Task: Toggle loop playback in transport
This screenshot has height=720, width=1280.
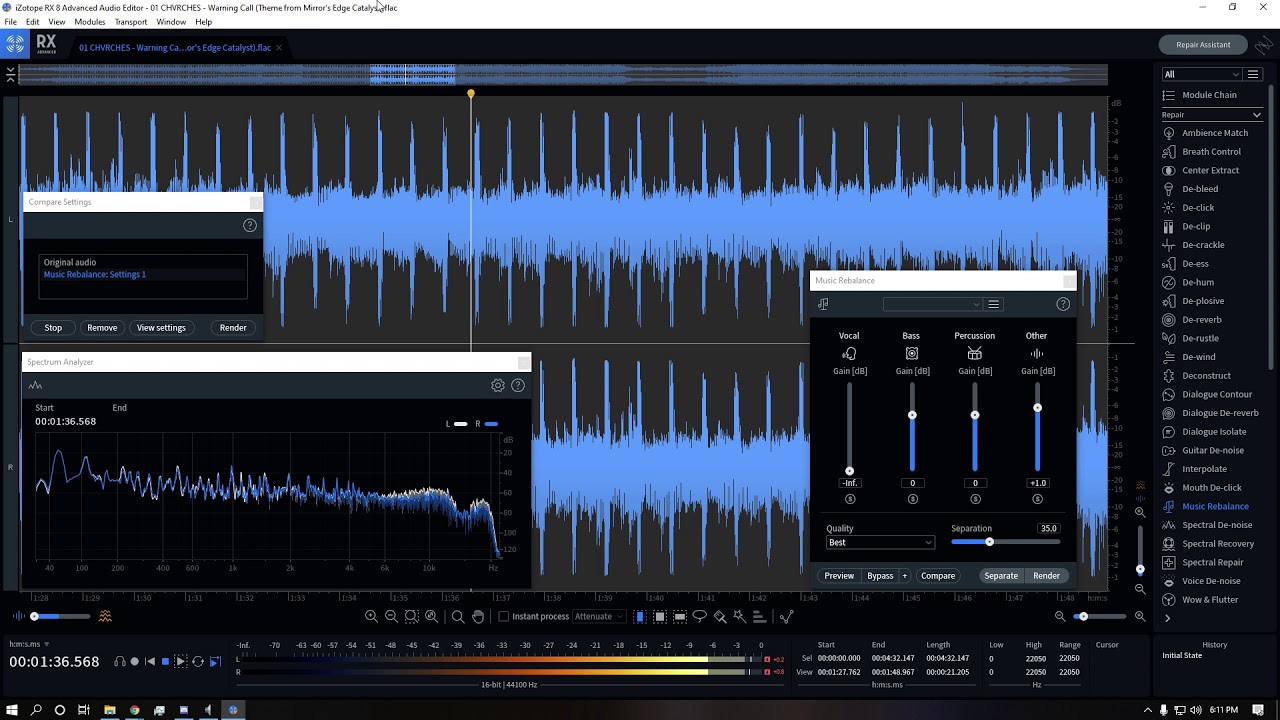Action: [x=198, y=662]
